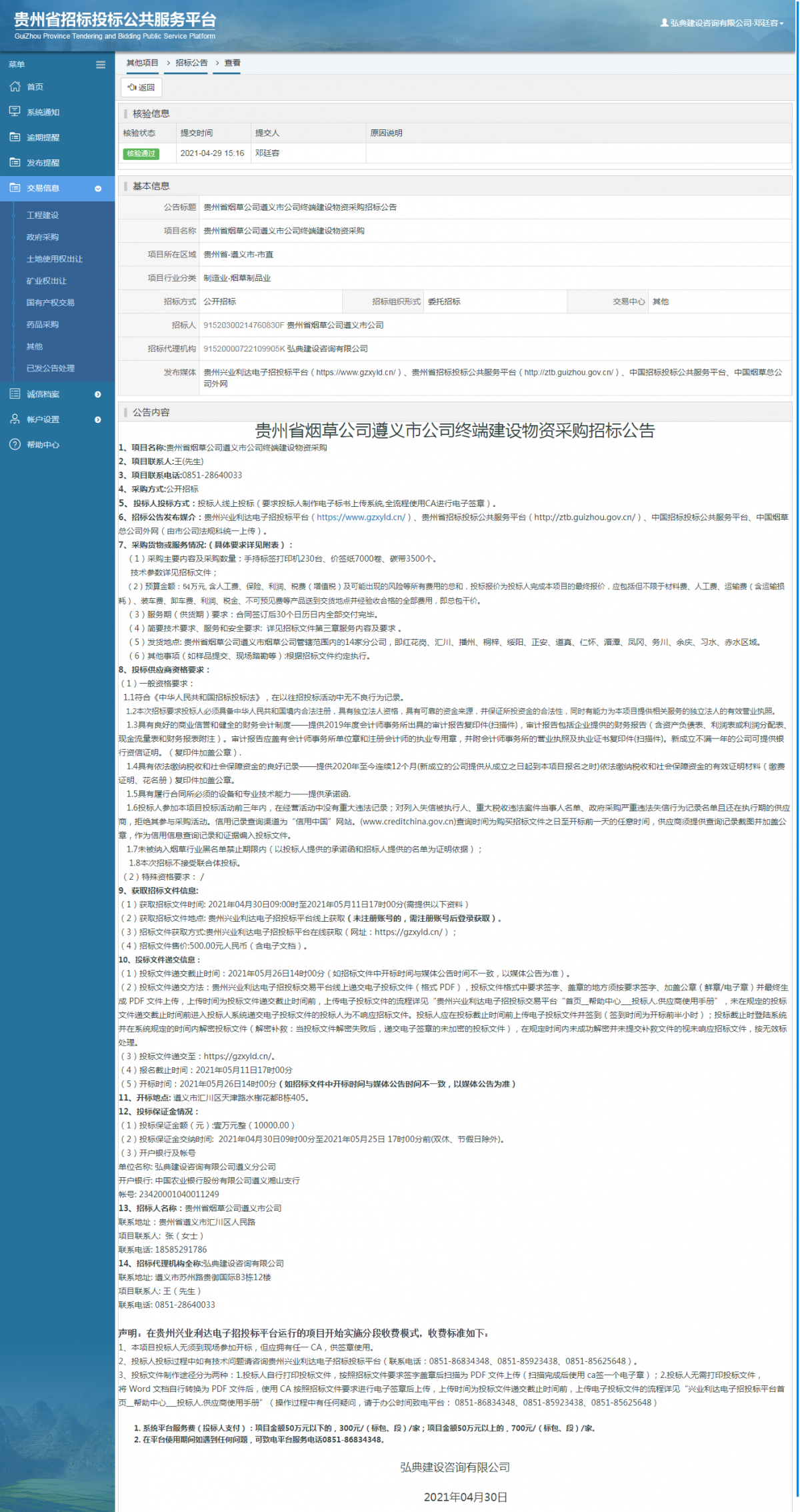
Task: Collapse the 交易信息 menu chevron
Action: click(x=98, y=189)
